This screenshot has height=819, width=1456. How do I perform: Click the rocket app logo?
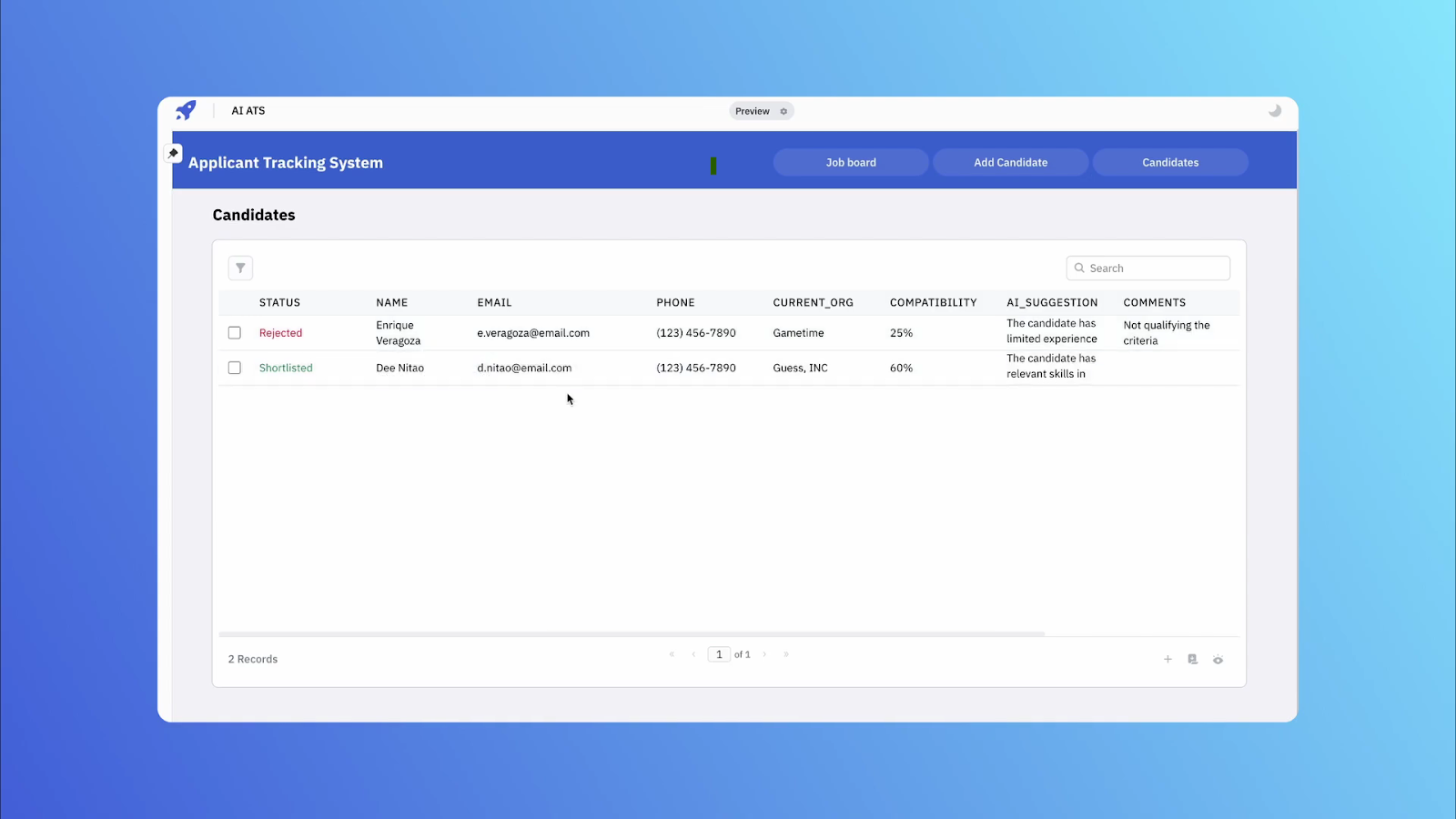coord(186,110)
